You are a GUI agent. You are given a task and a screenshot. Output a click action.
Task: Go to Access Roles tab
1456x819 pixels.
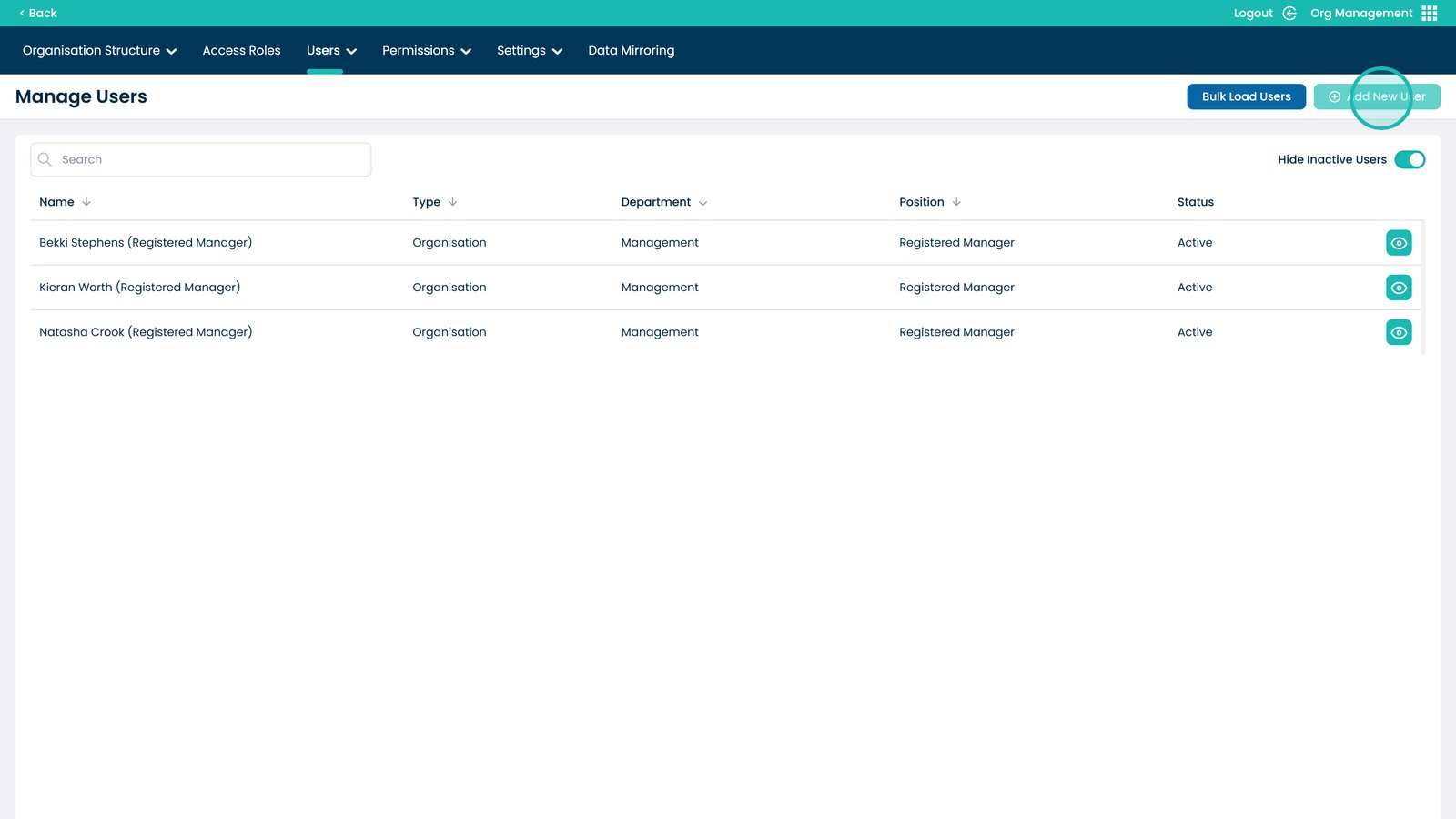(x=241, y=51)
